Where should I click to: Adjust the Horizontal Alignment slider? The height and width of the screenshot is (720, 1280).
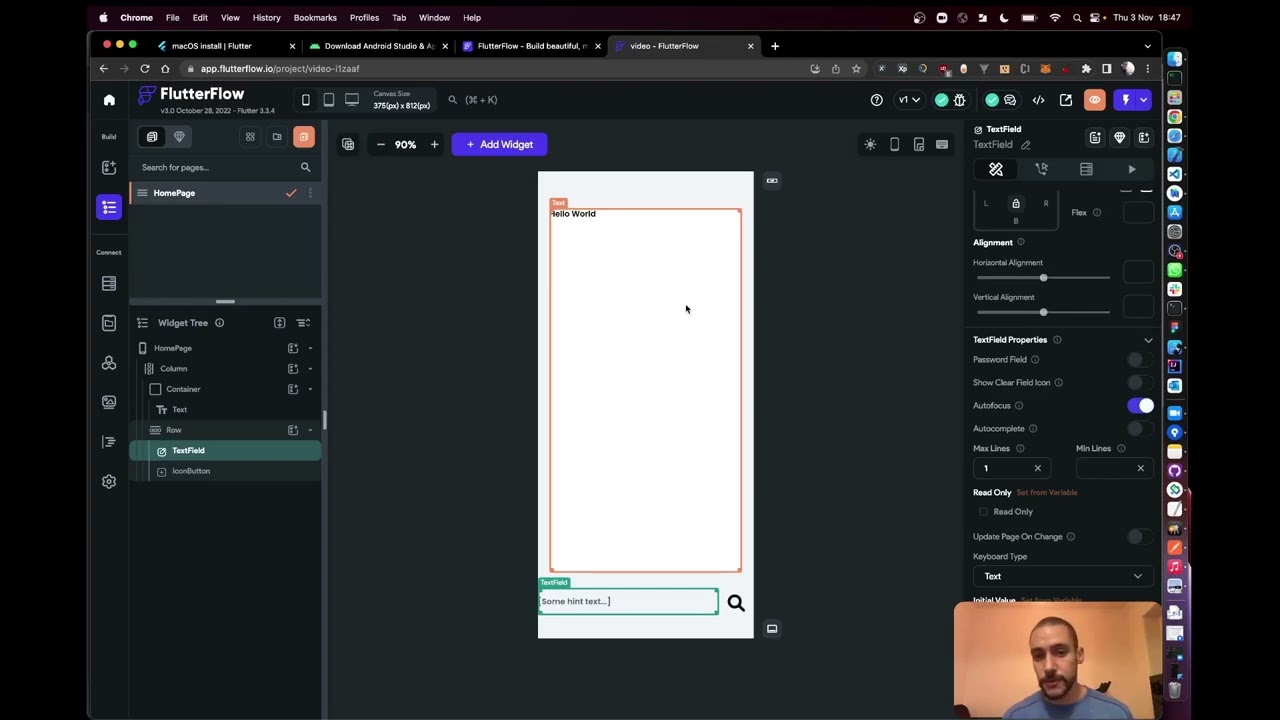(1043, 278)
